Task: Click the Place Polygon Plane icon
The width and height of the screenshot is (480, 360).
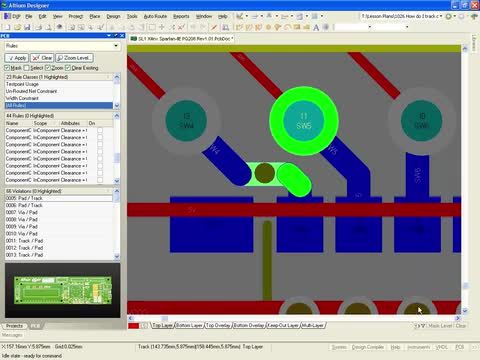Action: tap(306, 27)
